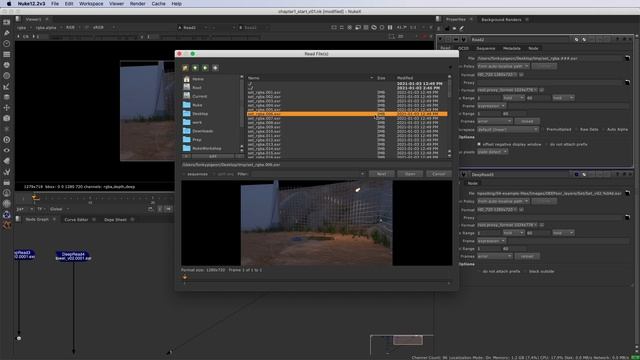
Task: Open Read2 proxy format dropdown
Action: coord(507,90)
